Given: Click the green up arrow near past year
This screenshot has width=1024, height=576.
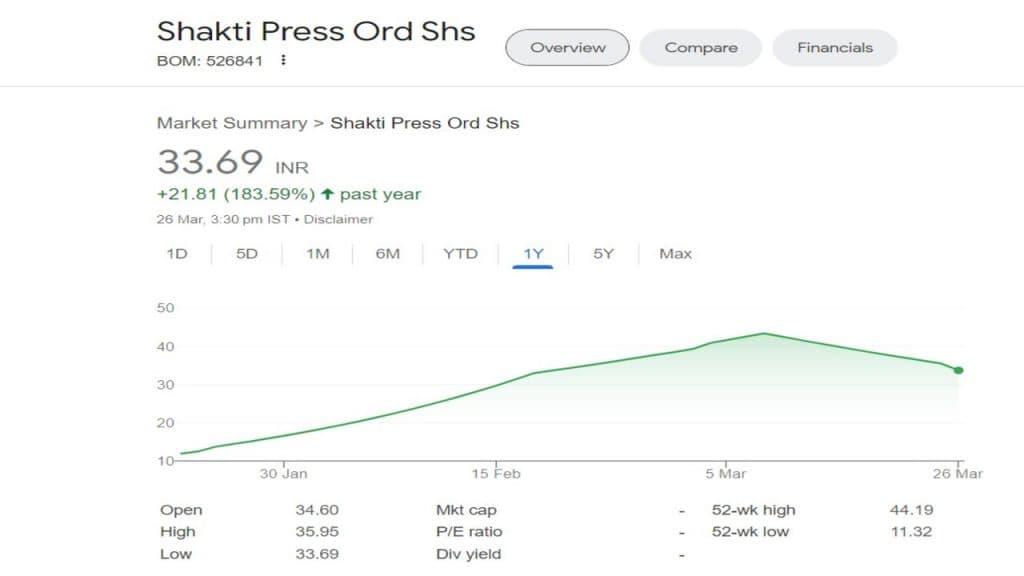Looking at the screenshot, I should tap(326, 194).
